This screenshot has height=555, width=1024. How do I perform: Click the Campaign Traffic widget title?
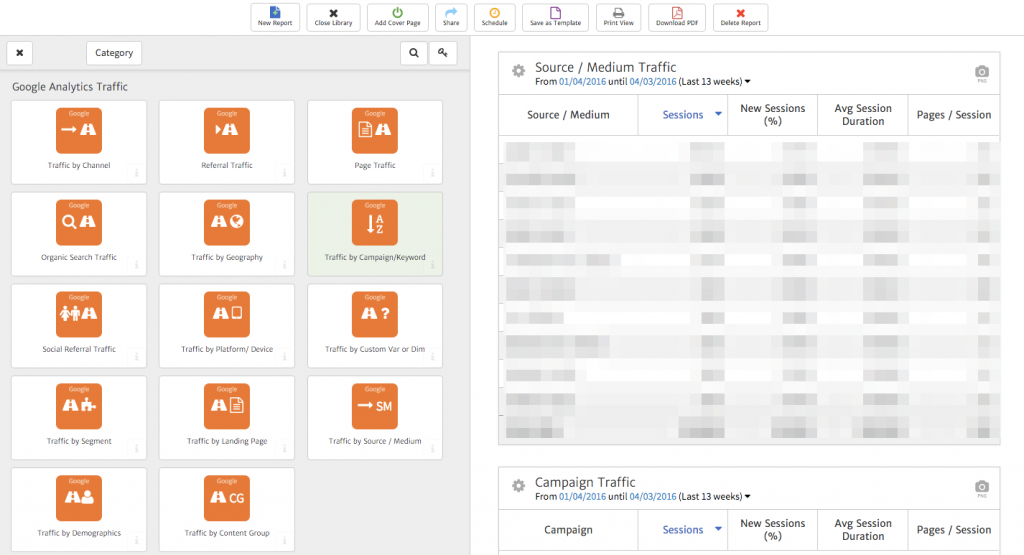[585, 483]
